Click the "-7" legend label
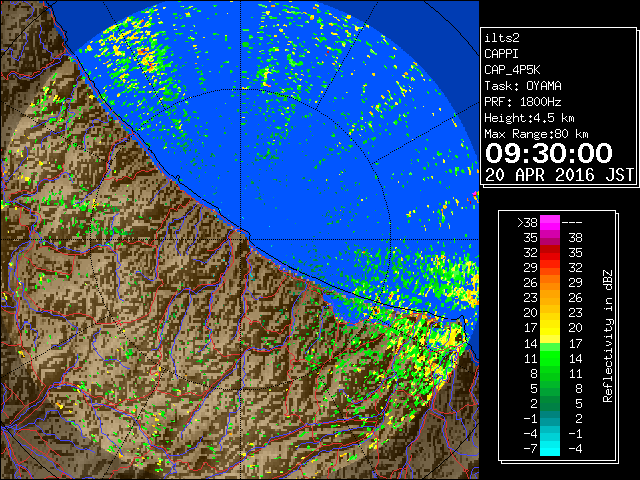Viewport: 640px width, 480px height. 530,448
